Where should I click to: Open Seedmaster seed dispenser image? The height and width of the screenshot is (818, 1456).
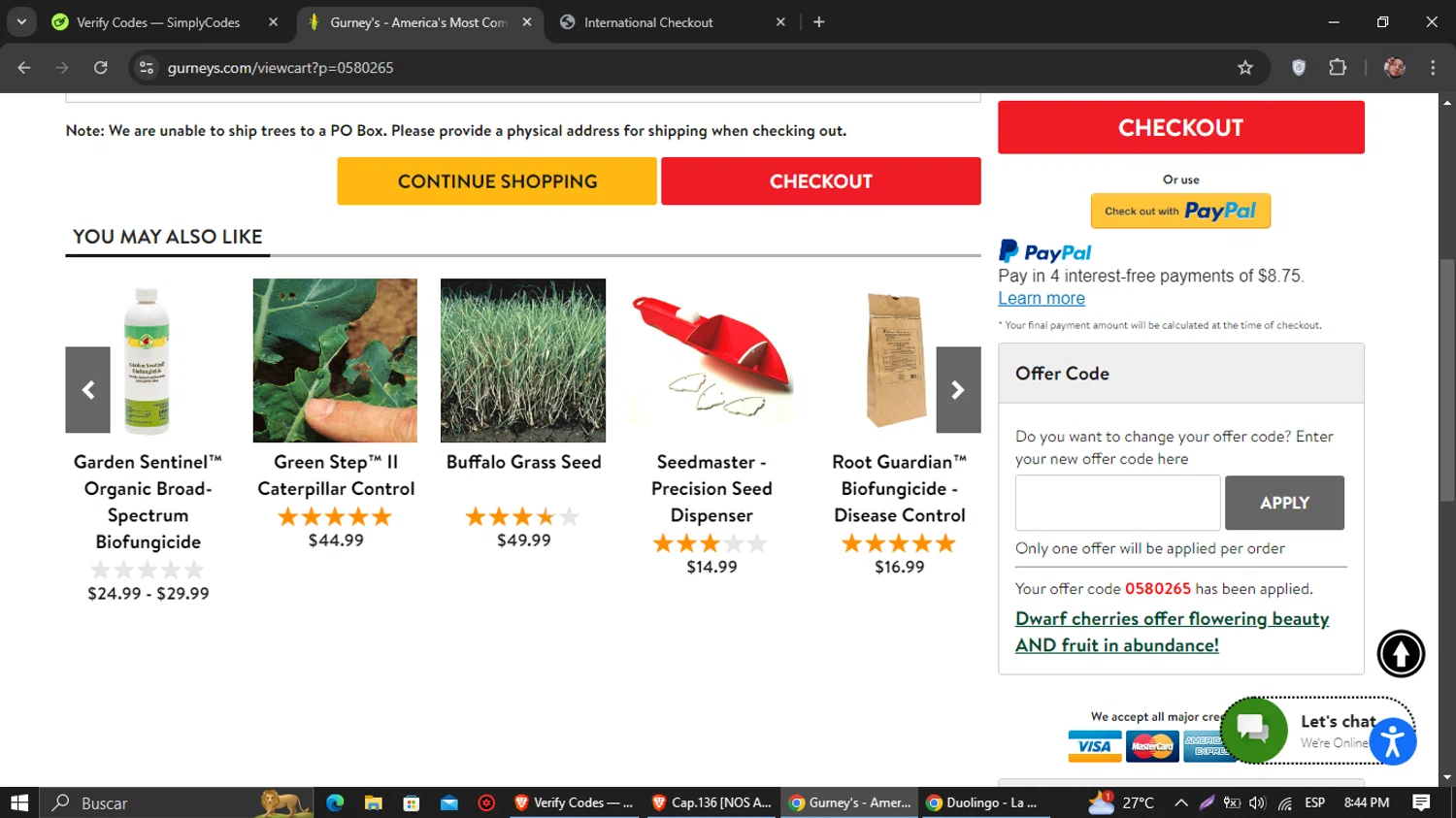pos(711,361)
